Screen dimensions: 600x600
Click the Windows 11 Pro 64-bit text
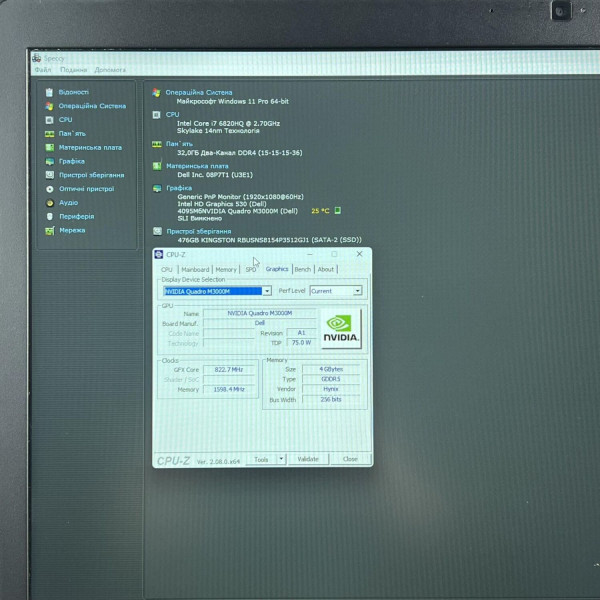click(233, 101)
